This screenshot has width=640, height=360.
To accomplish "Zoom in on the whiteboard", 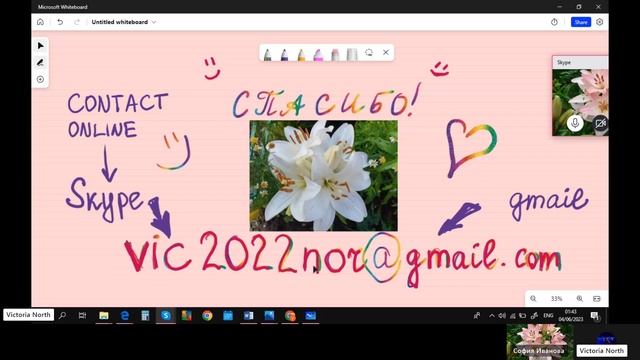I will click(580, 299).
